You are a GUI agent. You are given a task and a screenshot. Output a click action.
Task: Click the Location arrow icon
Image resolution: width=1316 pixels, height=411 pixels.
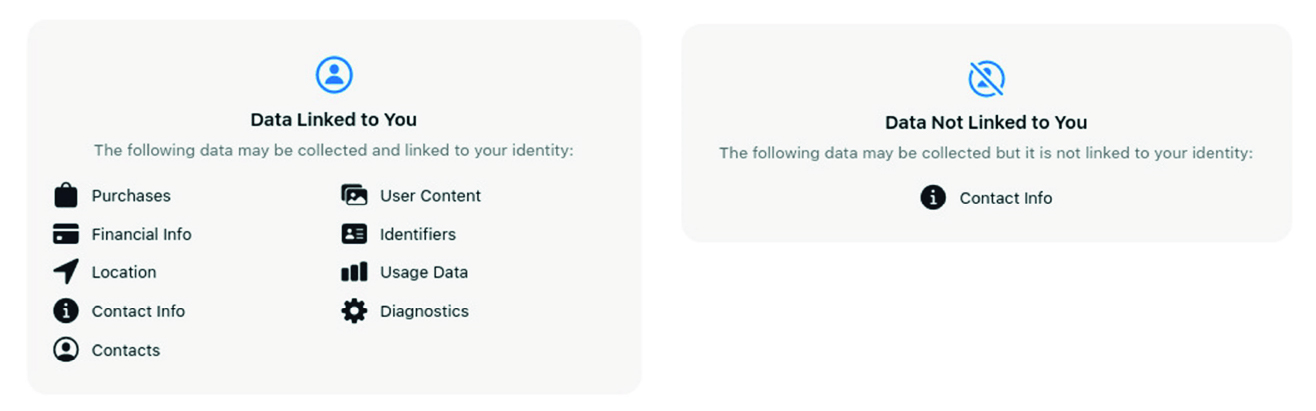pos(66,272)
